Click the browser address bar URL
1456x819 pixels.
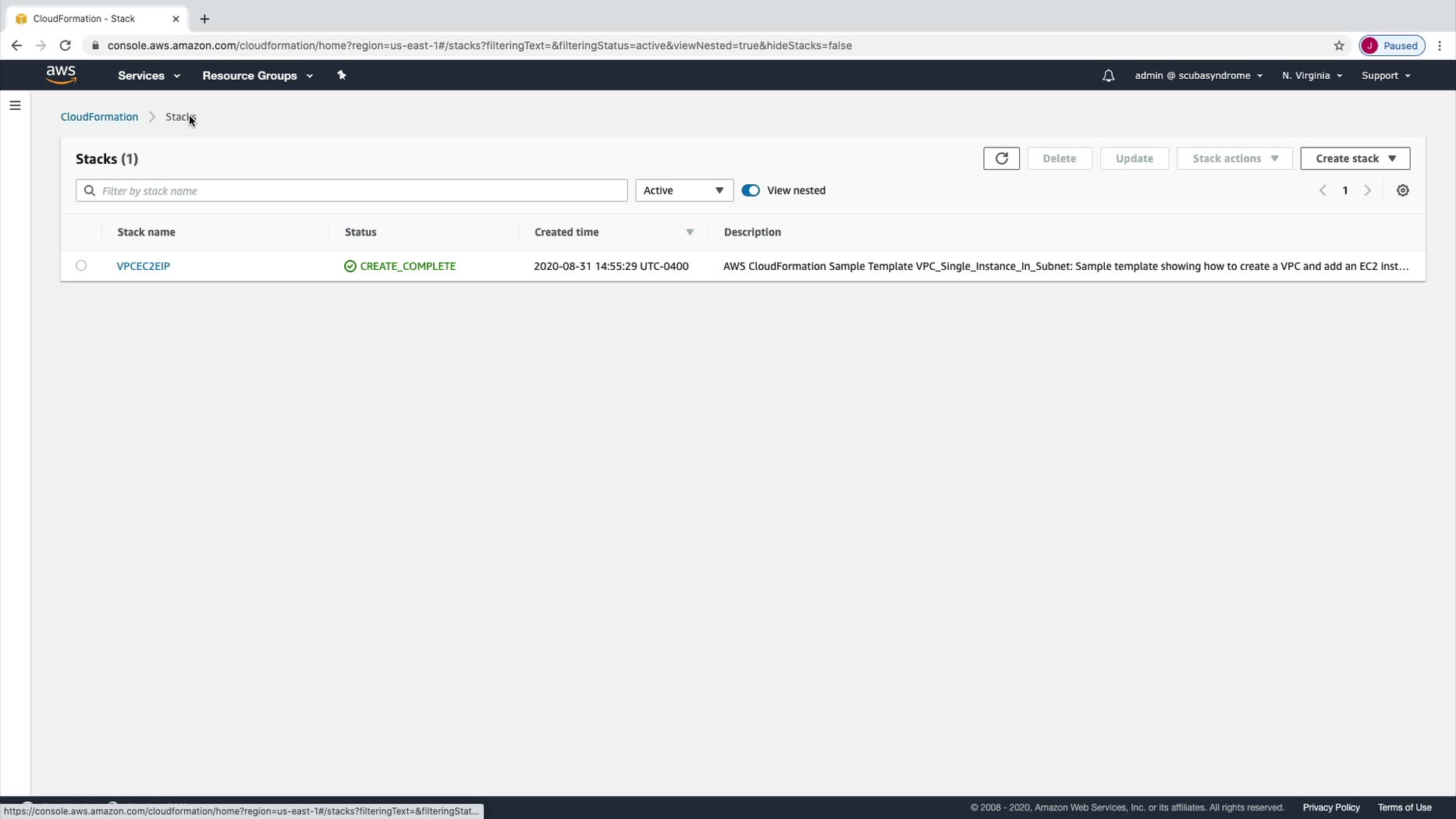coord(479,45)
